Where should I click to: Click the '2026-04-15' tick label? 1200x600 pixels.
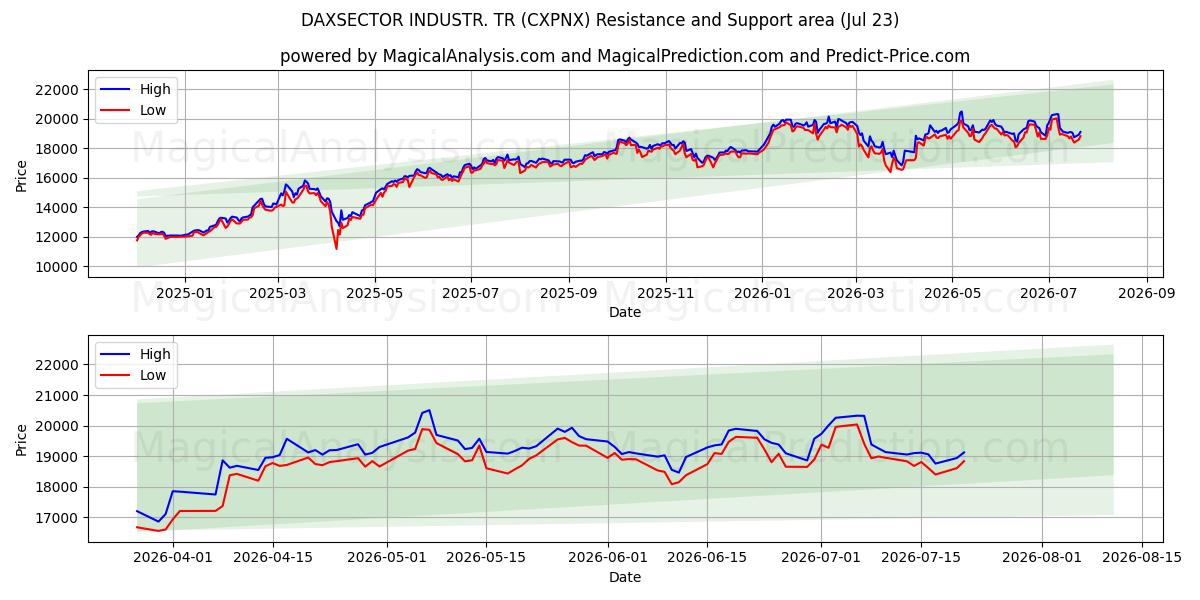point(274,559)
